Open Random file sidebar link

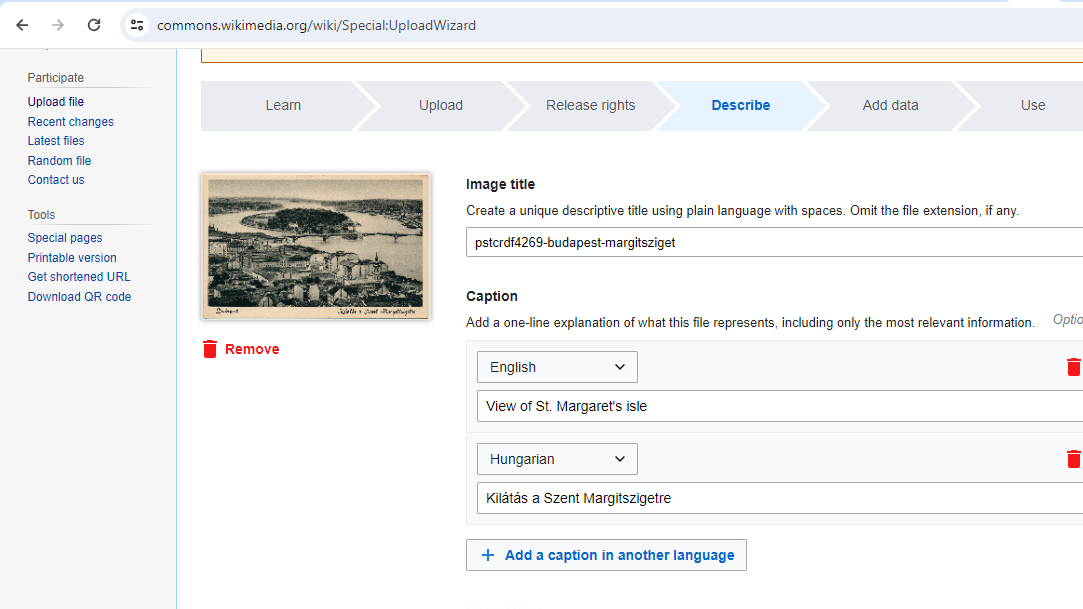pos(59,161)
